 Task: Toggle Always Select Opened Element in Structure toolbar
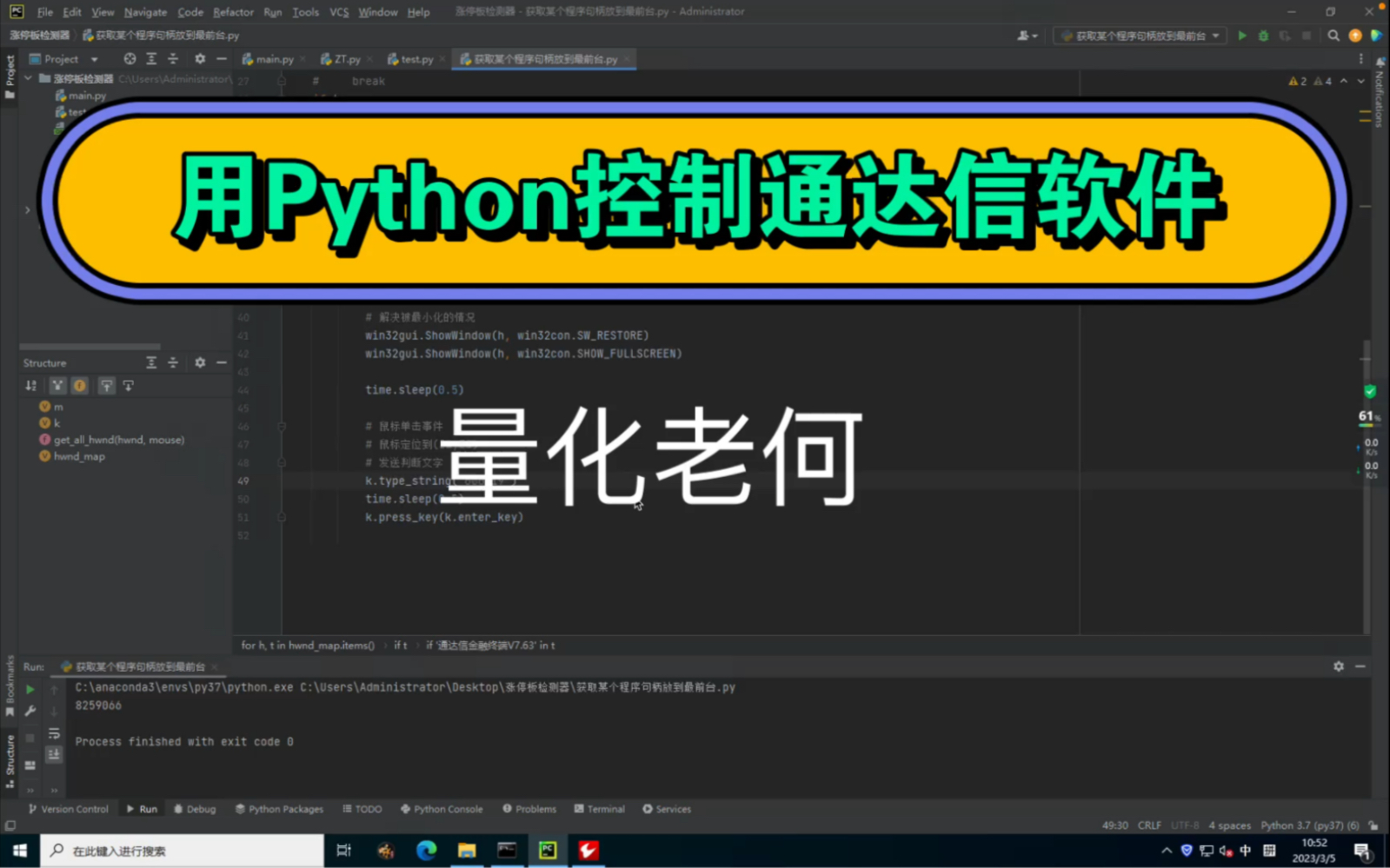pyautogui.click(x=106, y=386)
